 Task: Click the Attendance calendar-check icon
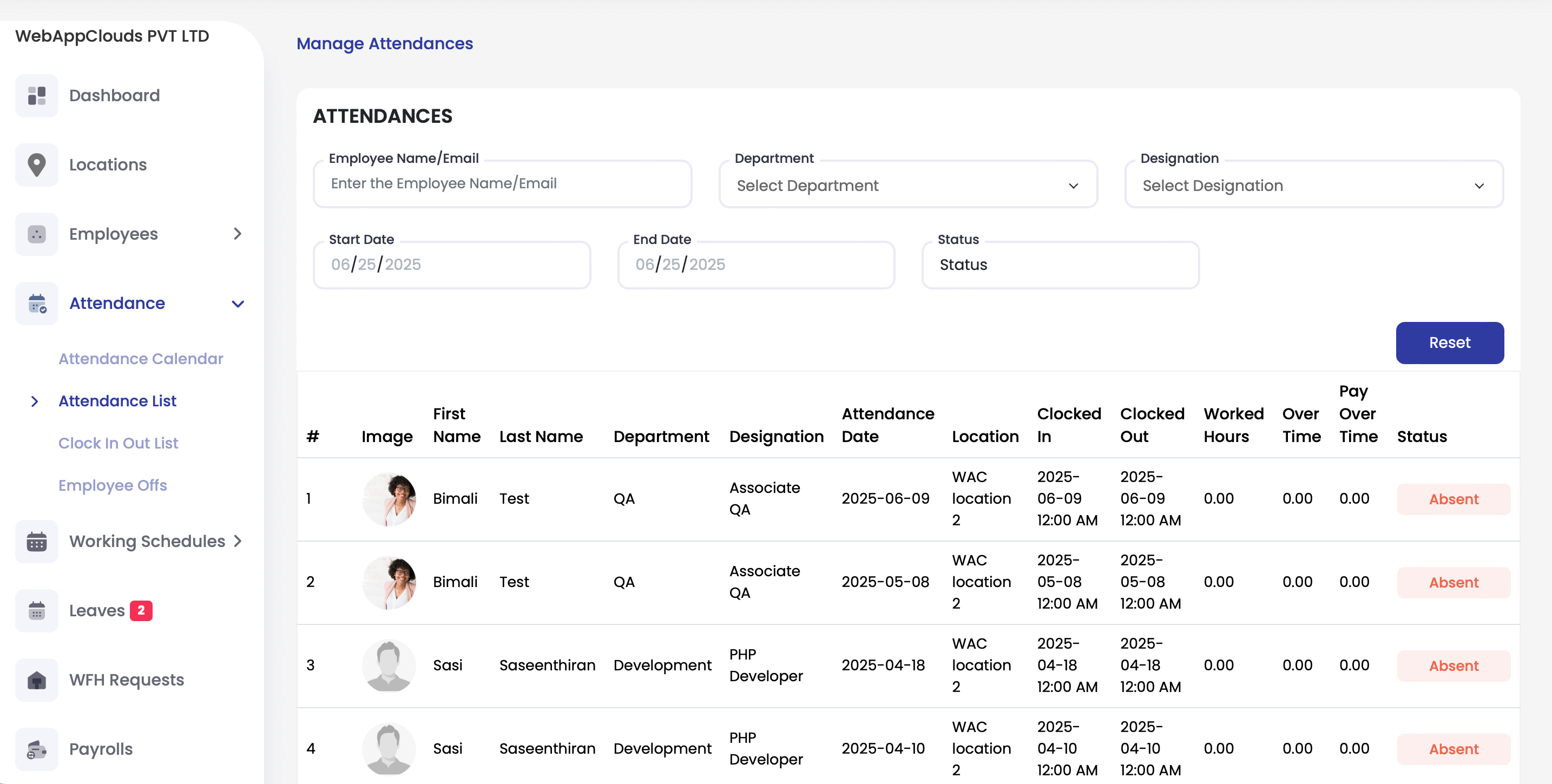[37, 303]
